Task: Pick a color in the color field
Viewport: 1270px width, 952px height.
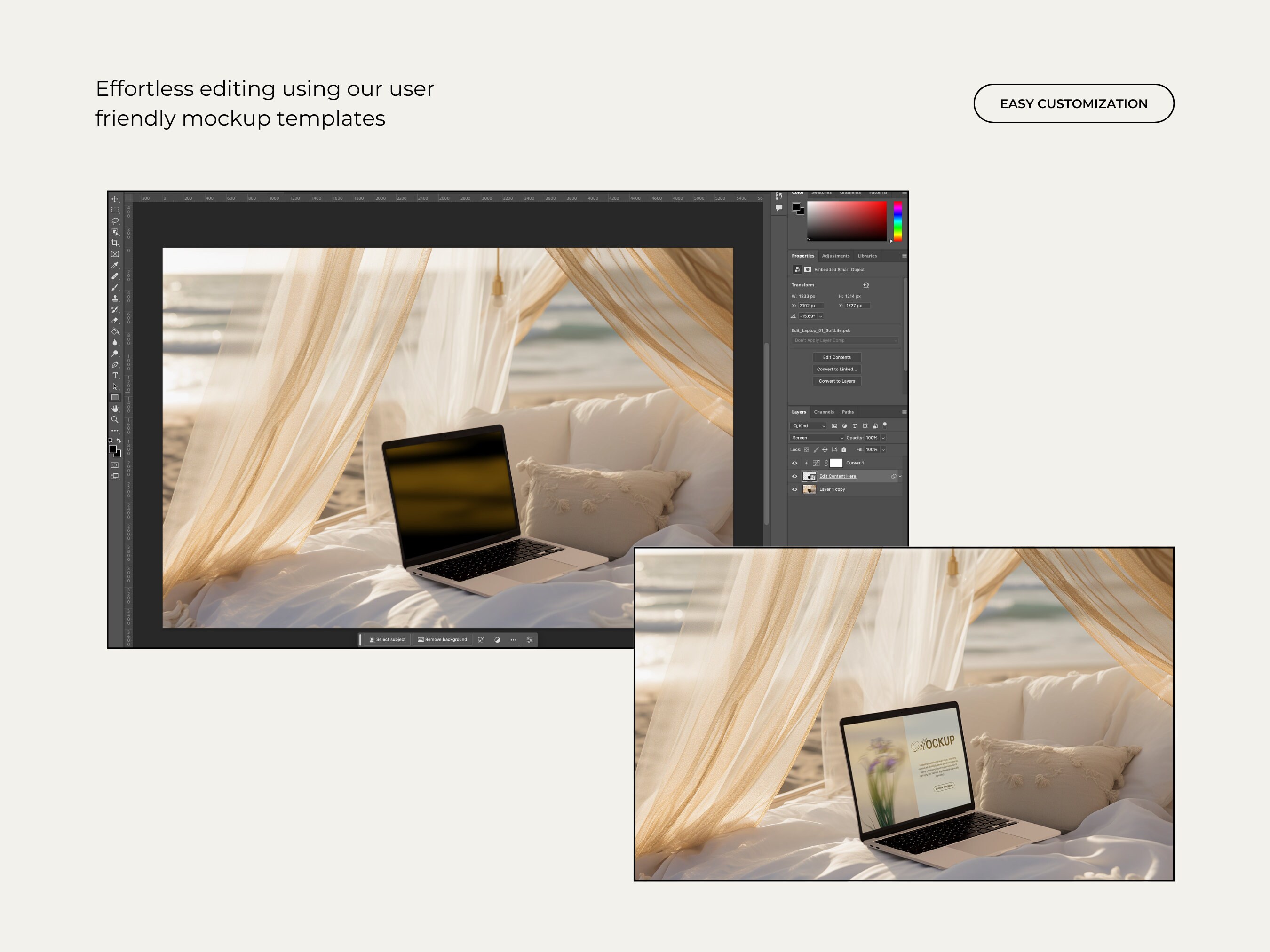Action: tap(847, 221)
